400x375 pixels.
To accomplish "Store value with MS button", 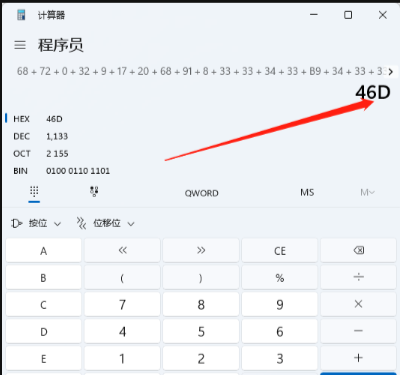I will [x=307, y=192].
